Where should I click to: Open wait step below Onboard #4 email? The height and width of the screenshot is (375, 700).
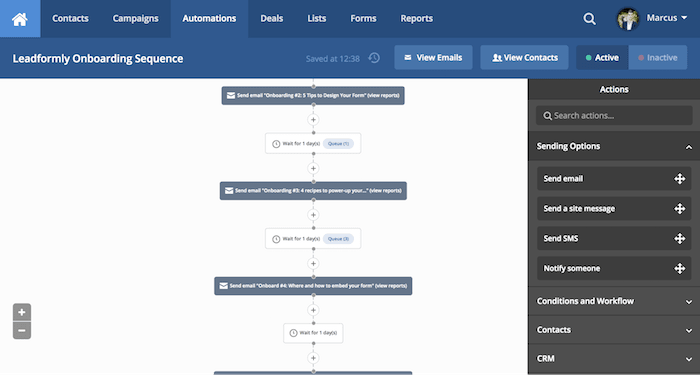tap(313, 333)
